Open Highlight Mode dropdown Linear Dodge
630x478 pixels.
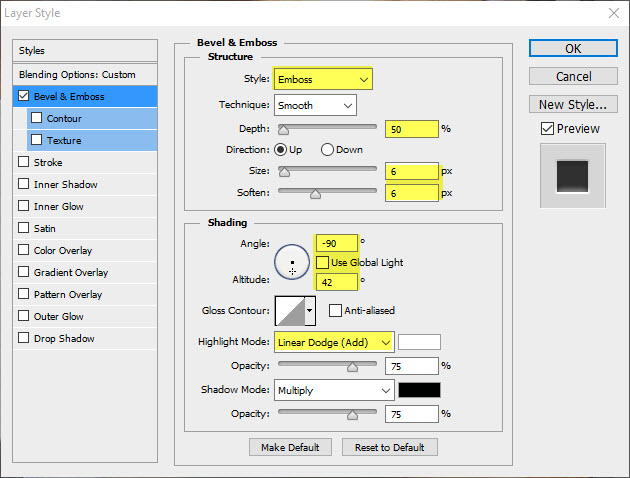pos(335,342)
